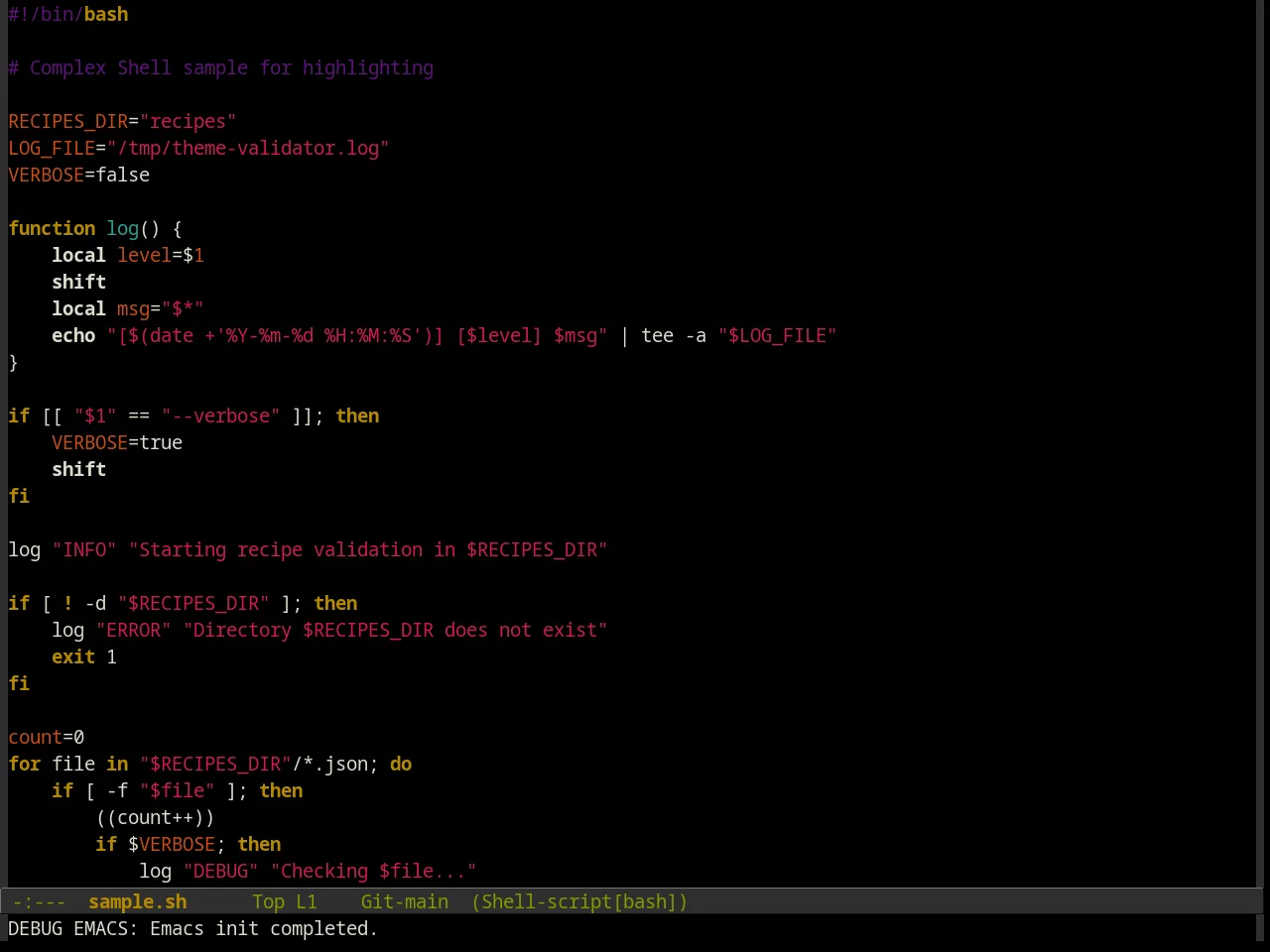Viewport: 1270px width, 952px height.
Task: Click the 'for' keyword of the file loop
Action: [x=25, y=764]
